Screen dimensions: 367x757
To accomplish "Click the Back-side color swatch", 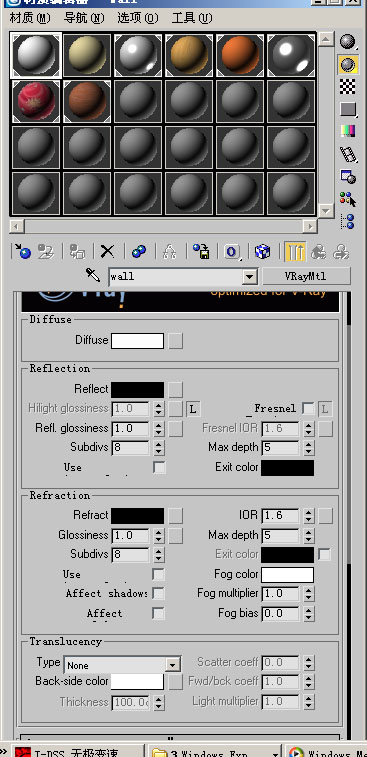I will pos(138,682).
